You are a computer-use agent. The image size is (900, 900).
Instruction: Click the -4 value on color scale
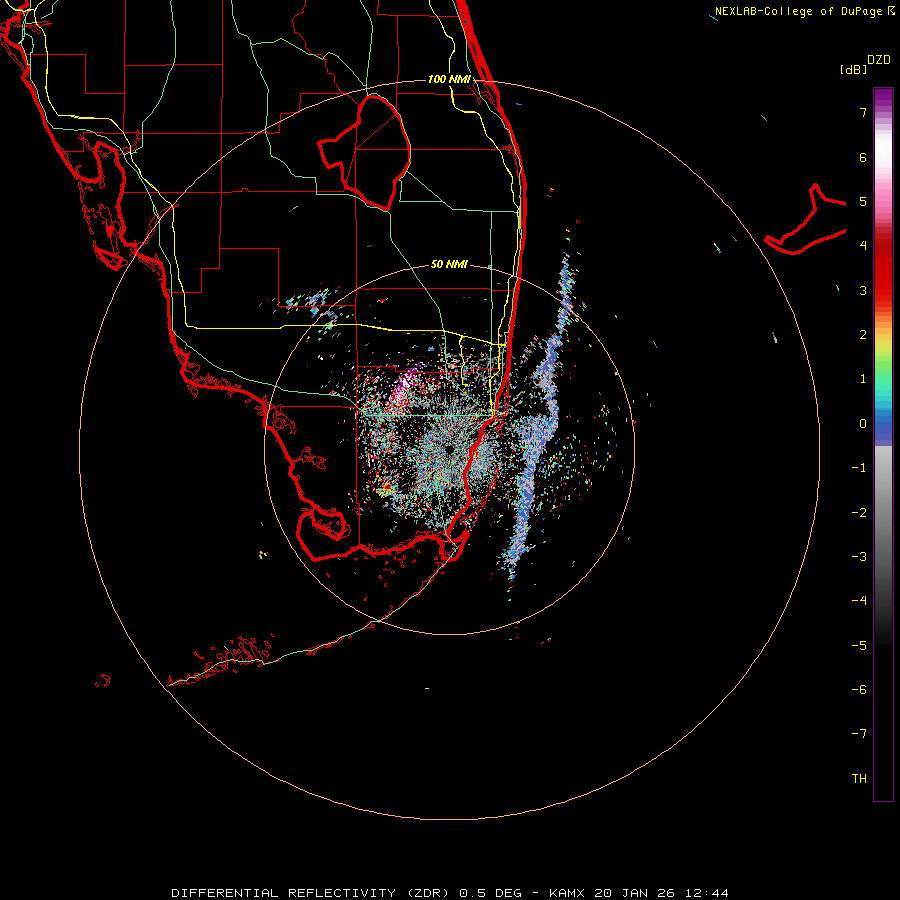pos(859,601)
